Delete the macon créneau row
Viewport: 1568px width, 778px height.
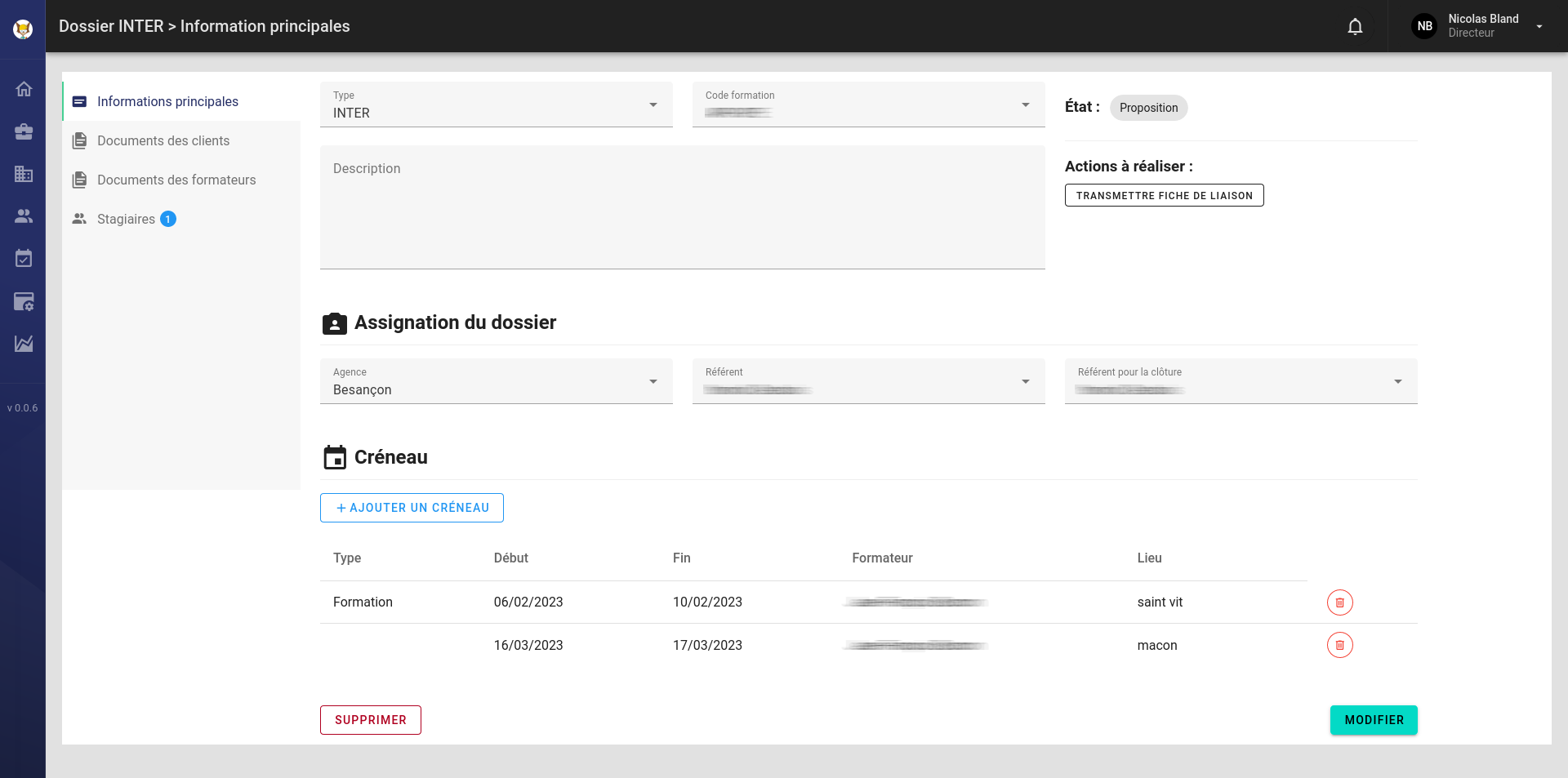1339,645
